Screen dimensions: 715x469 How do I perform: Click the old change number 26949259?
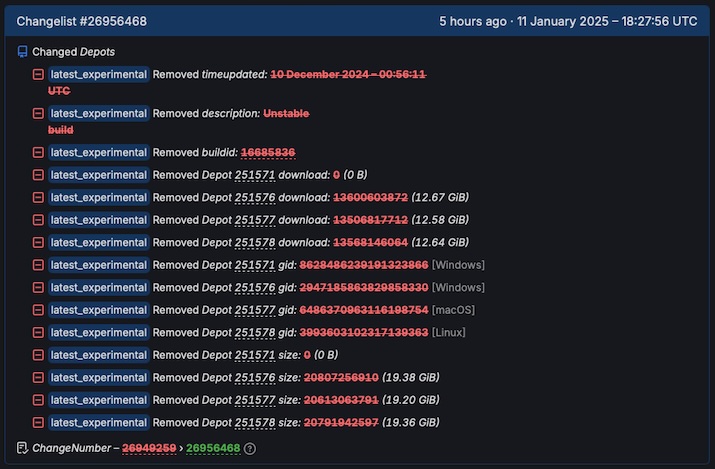[x=149, y=448]
